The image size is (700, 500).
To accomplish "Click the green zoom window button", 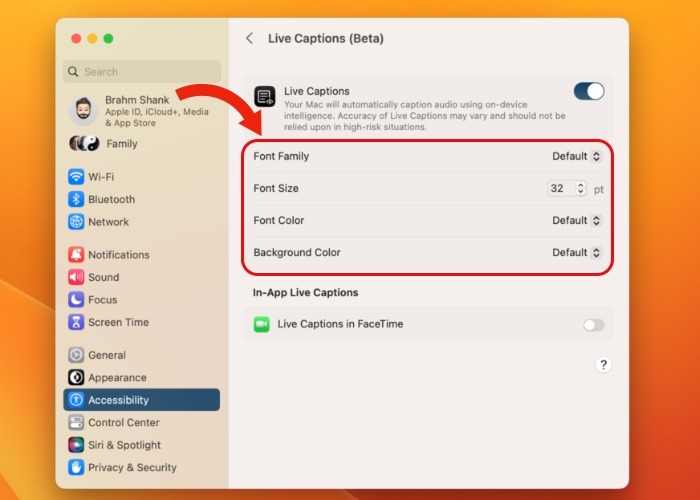I will pyautogui.click(x=108, y=39).
